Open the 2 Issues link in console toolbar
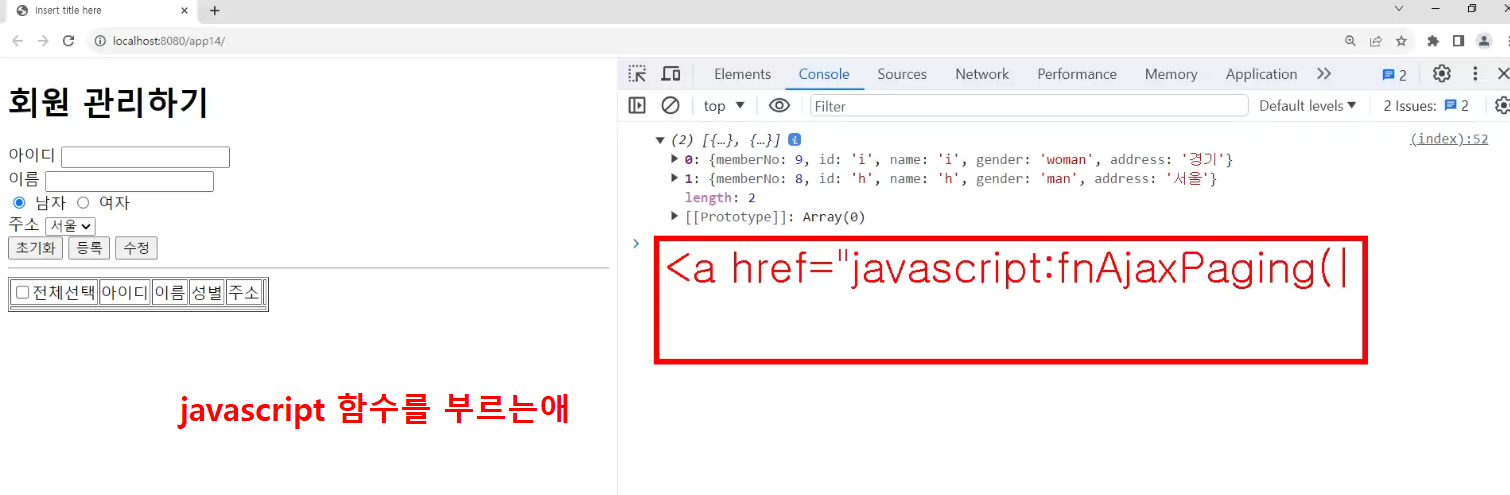 point(1426,105)
